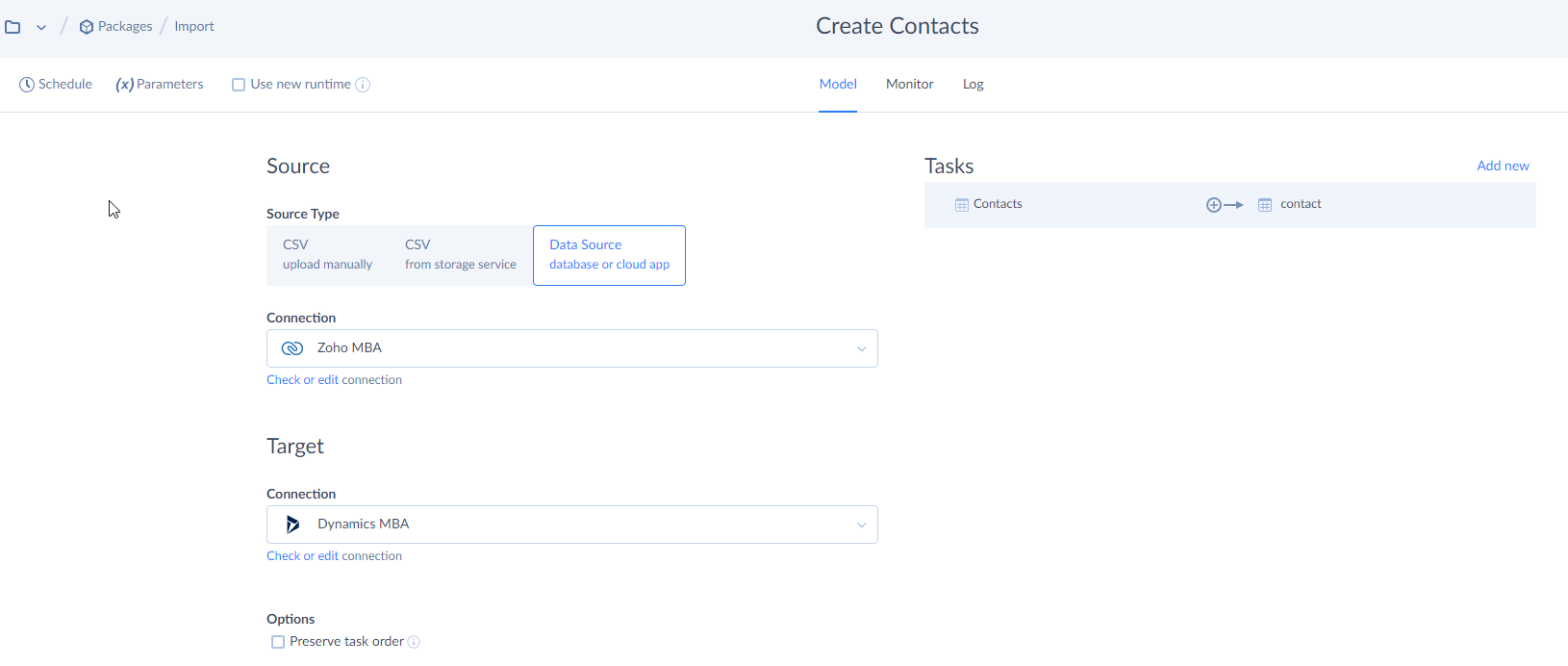This screenshot has height=666, width=1568.
Task: Click the contact target table icon
Action: tap(1265, 205)
